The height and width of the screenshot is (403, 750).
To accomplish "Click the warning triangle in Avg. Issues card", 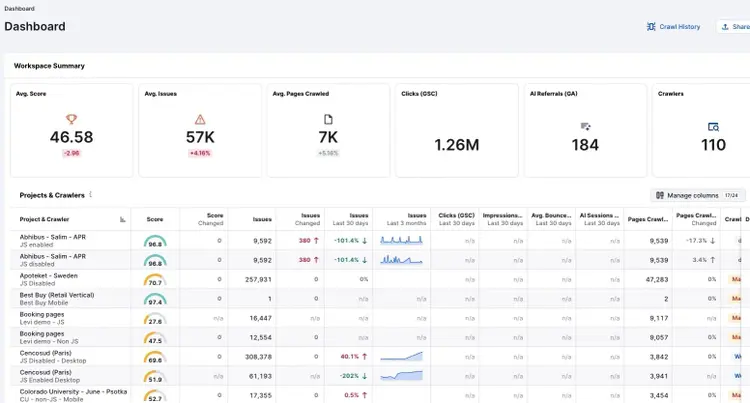I will [200, 119].
